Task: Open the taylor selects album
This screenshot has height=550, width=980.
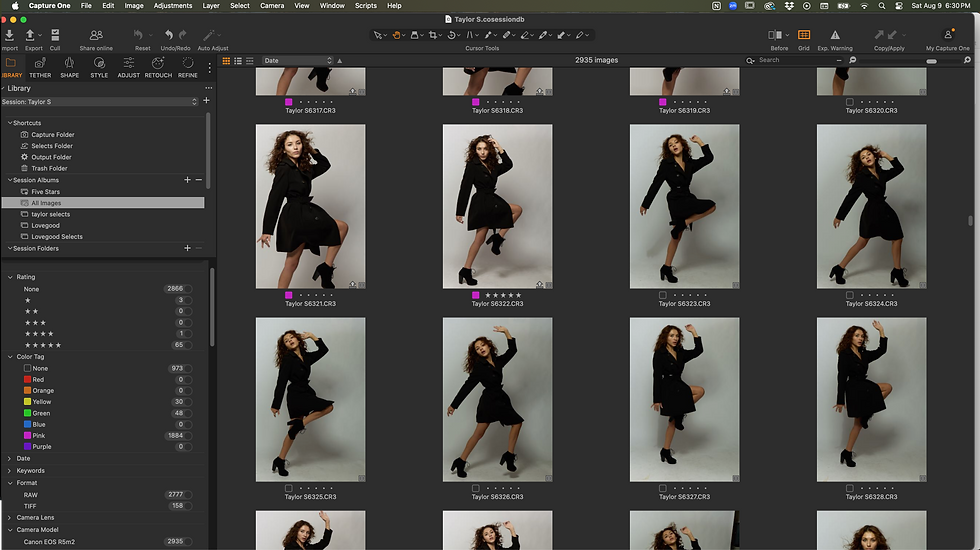Action: click(x=51, y=214)
